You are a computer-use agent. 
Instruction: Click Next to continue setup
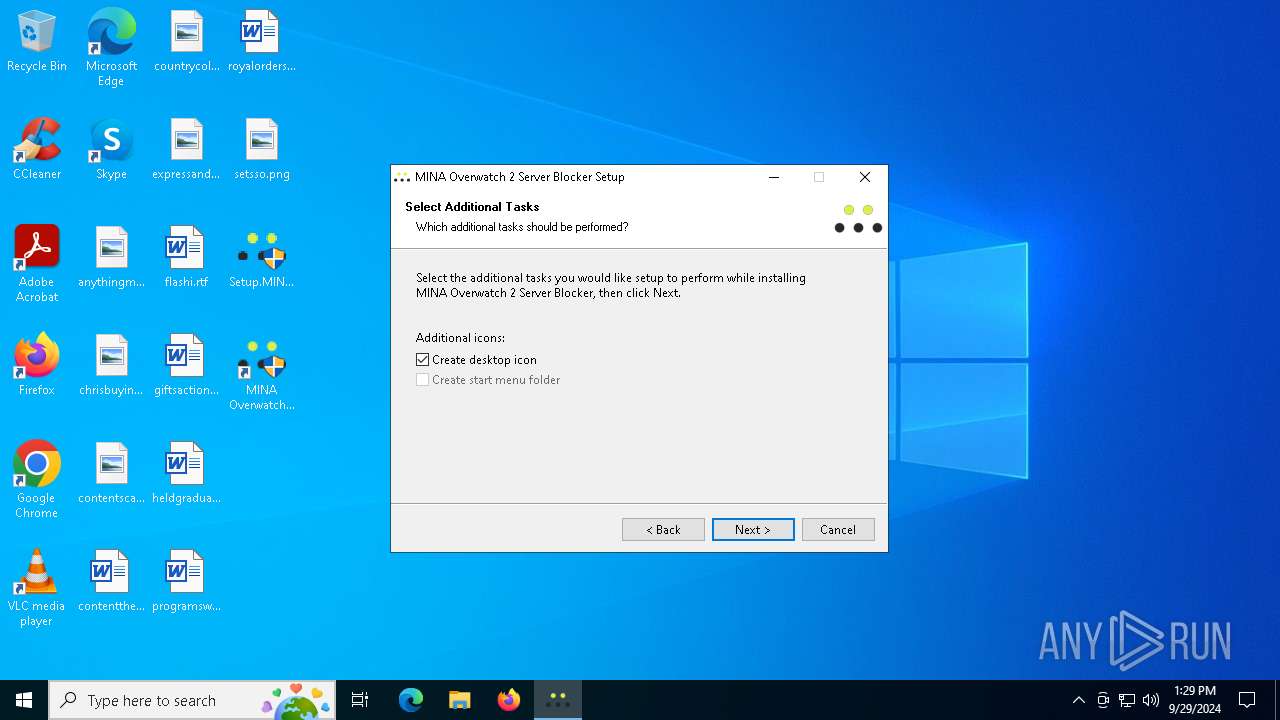point(753,530)
